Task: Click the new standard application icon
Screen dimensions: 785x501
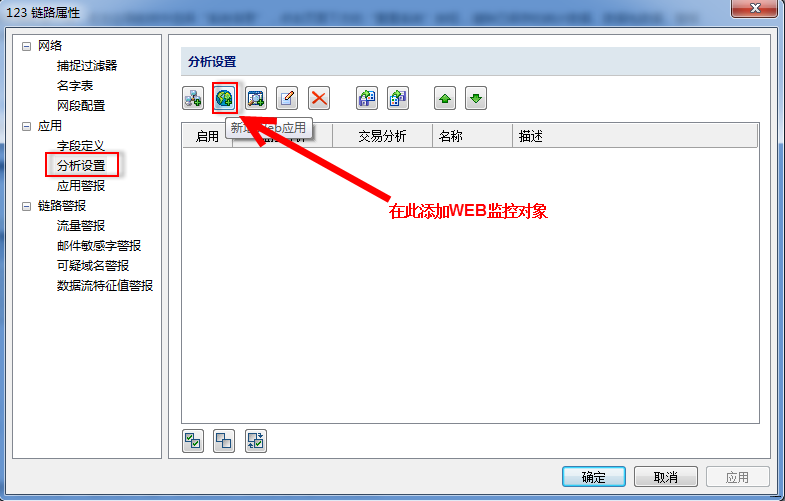Action: click(193, 98)
